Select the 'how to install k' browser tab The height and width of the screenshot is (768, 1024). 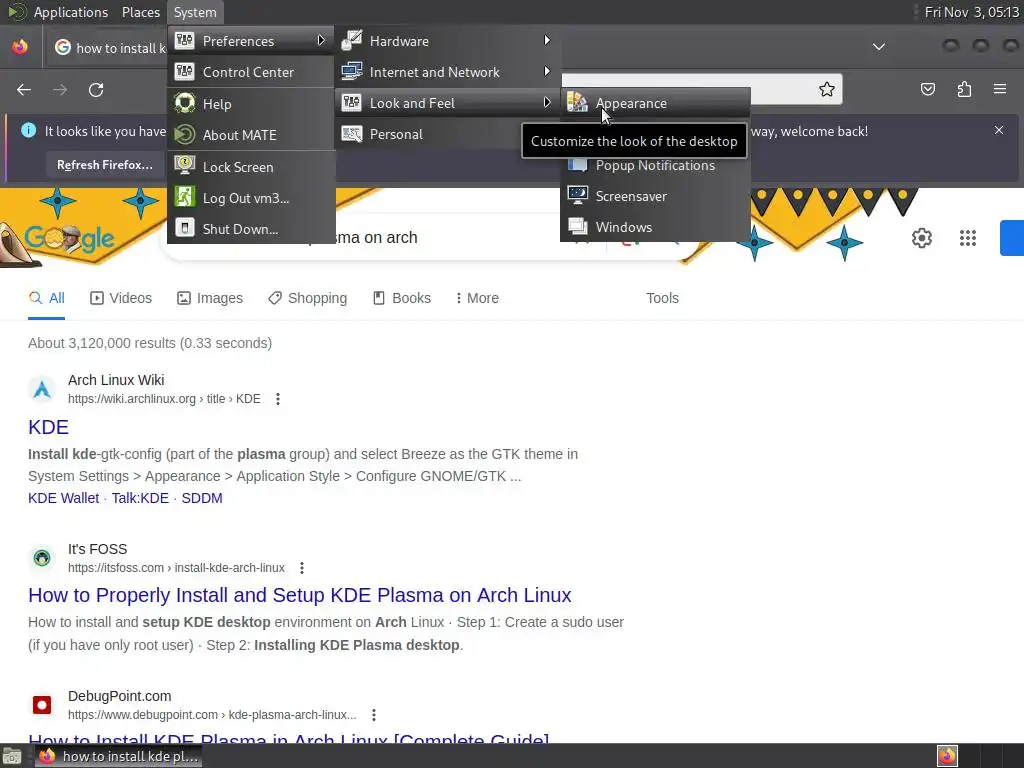[110, 48]
